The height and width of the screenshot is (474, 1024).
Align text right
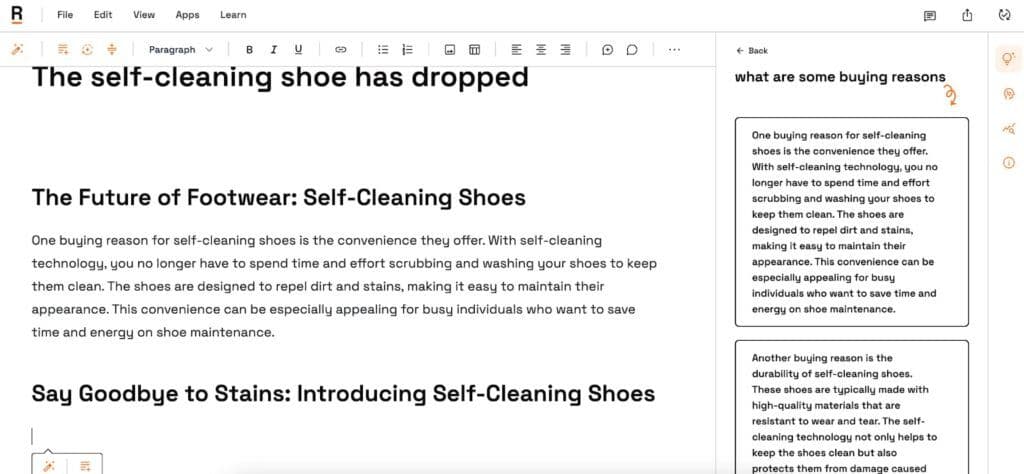pyautogui.click(x=566, y=50)
